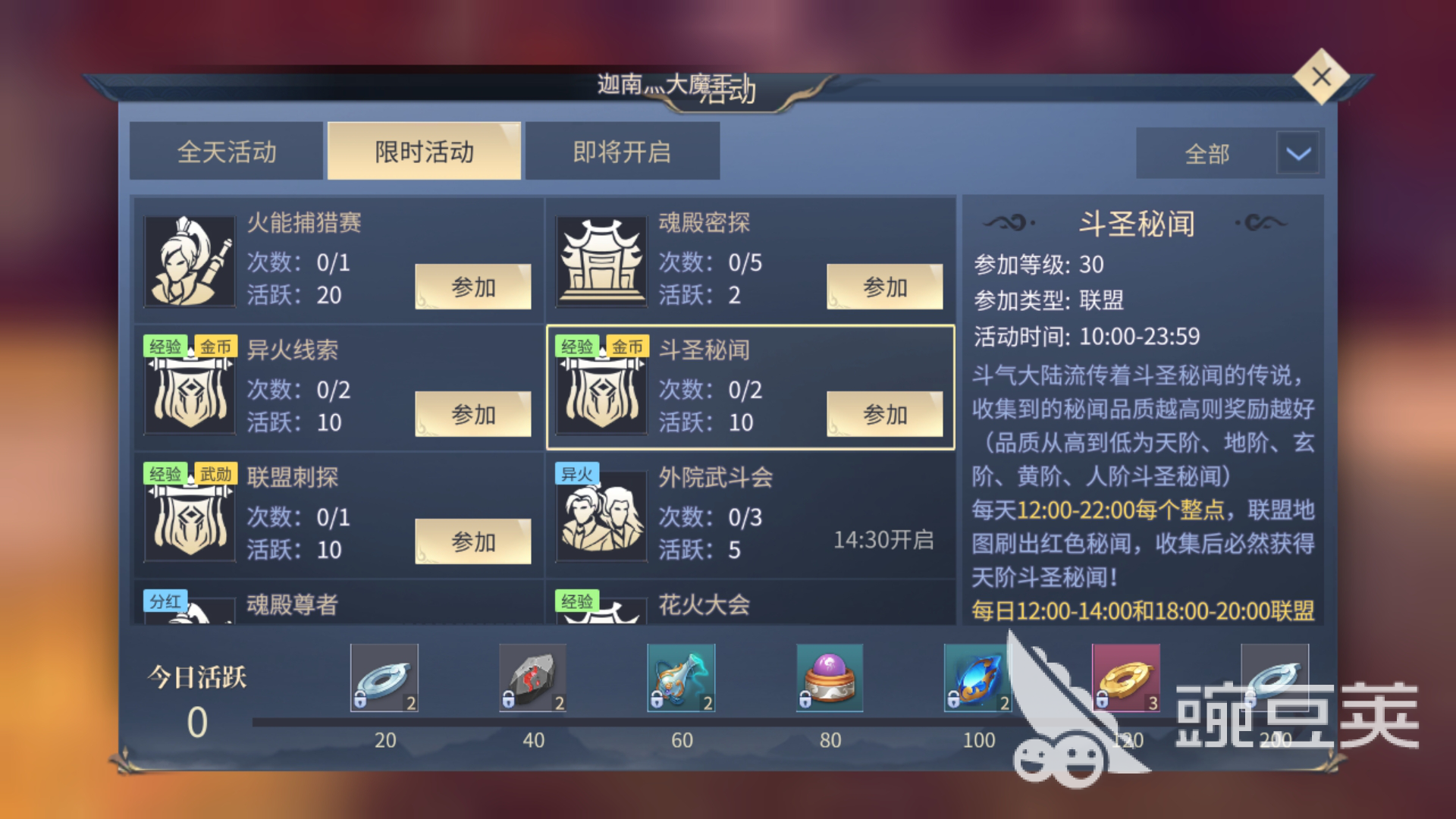The height and width of the screenshot is (819, 1456).
Task: Open the 40 activity stone reward
Action: [532, 677]
